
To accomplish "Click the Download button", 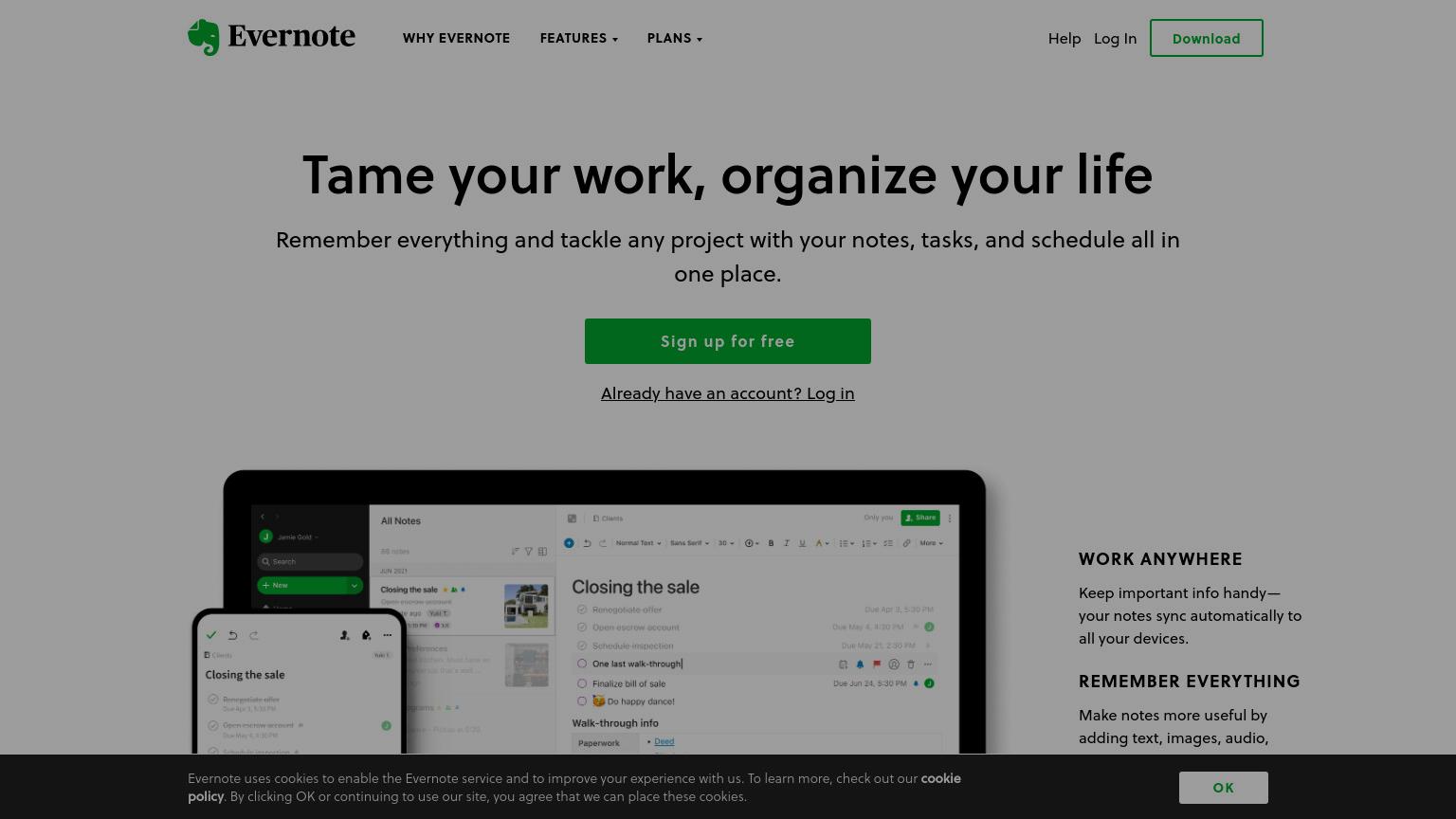I will coord(1206,38).
